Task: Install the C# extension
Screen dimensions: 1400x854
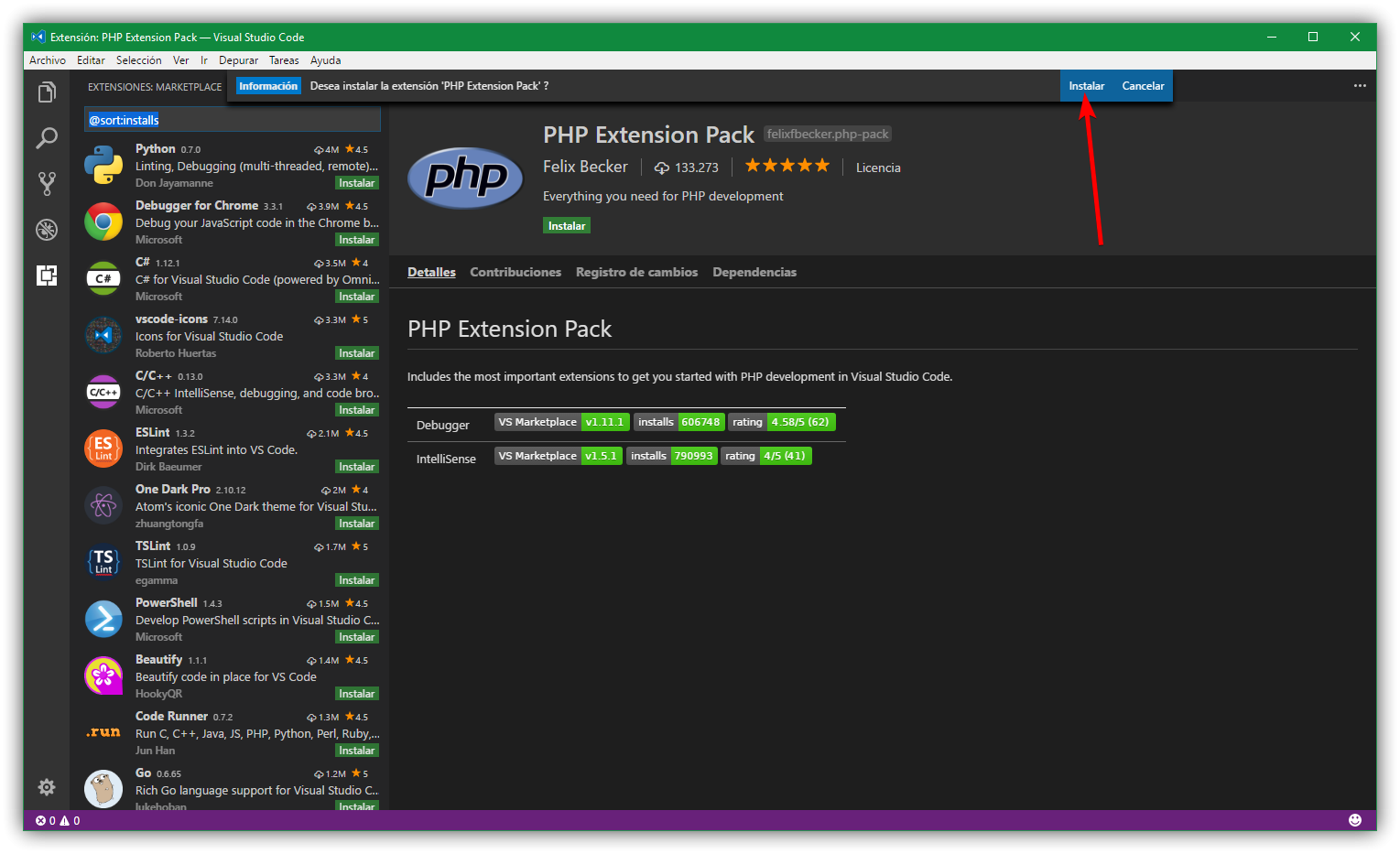Action: [356, 297]
